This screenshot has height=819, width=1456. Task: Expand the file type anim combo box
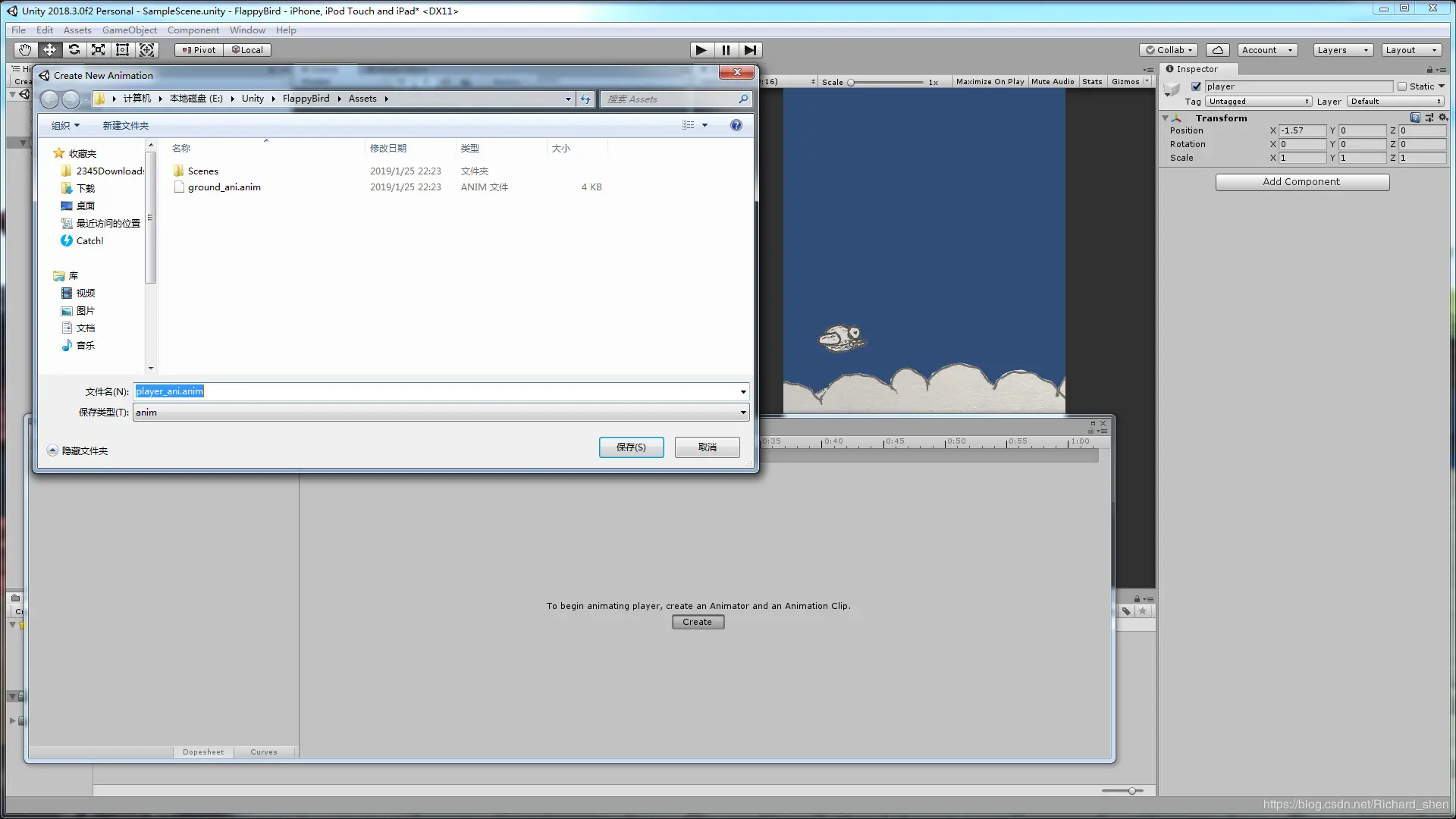[743, 413]
